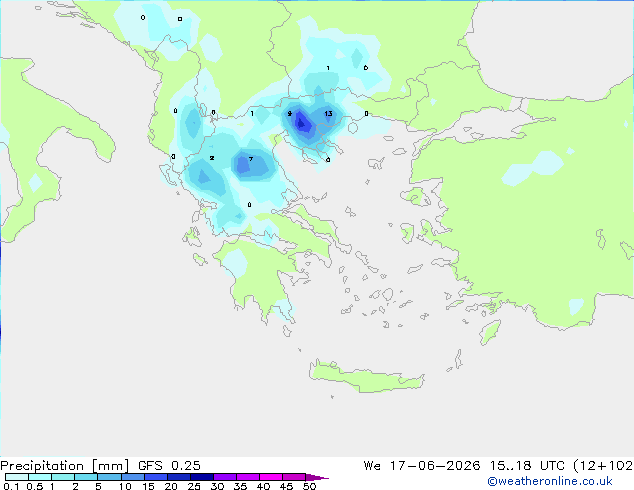
Task: Click the '13' precipitation value on map
Action: [x=328, y=114]
